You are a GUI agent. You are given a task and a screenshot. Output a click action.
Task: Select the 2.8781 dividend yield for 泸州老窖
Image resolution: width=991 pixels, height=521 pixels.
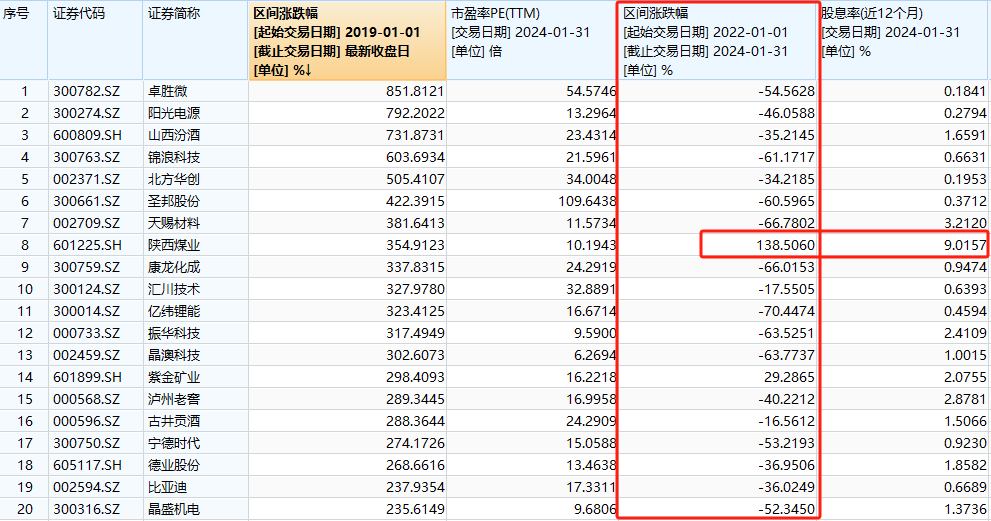coord(965,399)
